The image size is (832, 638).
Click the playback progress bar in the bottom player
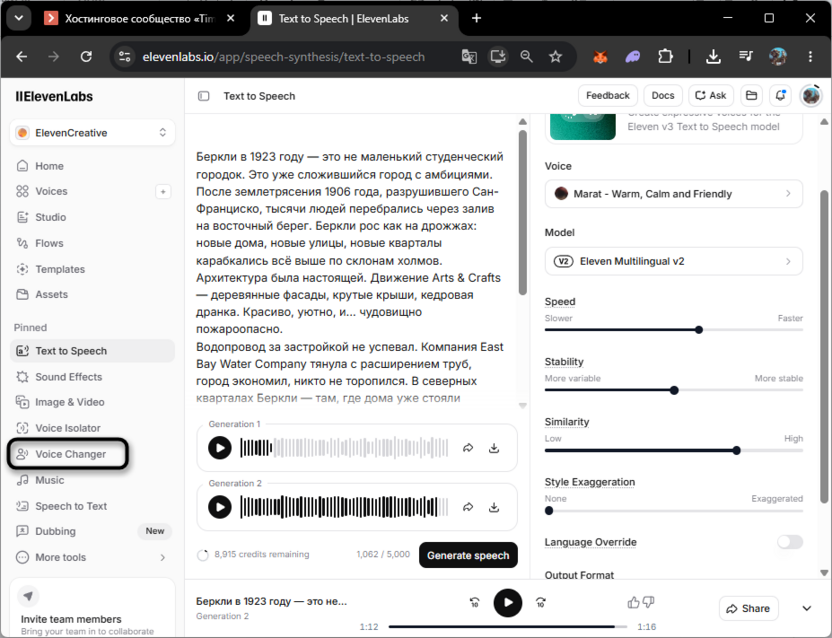click(x=507, y=627)
